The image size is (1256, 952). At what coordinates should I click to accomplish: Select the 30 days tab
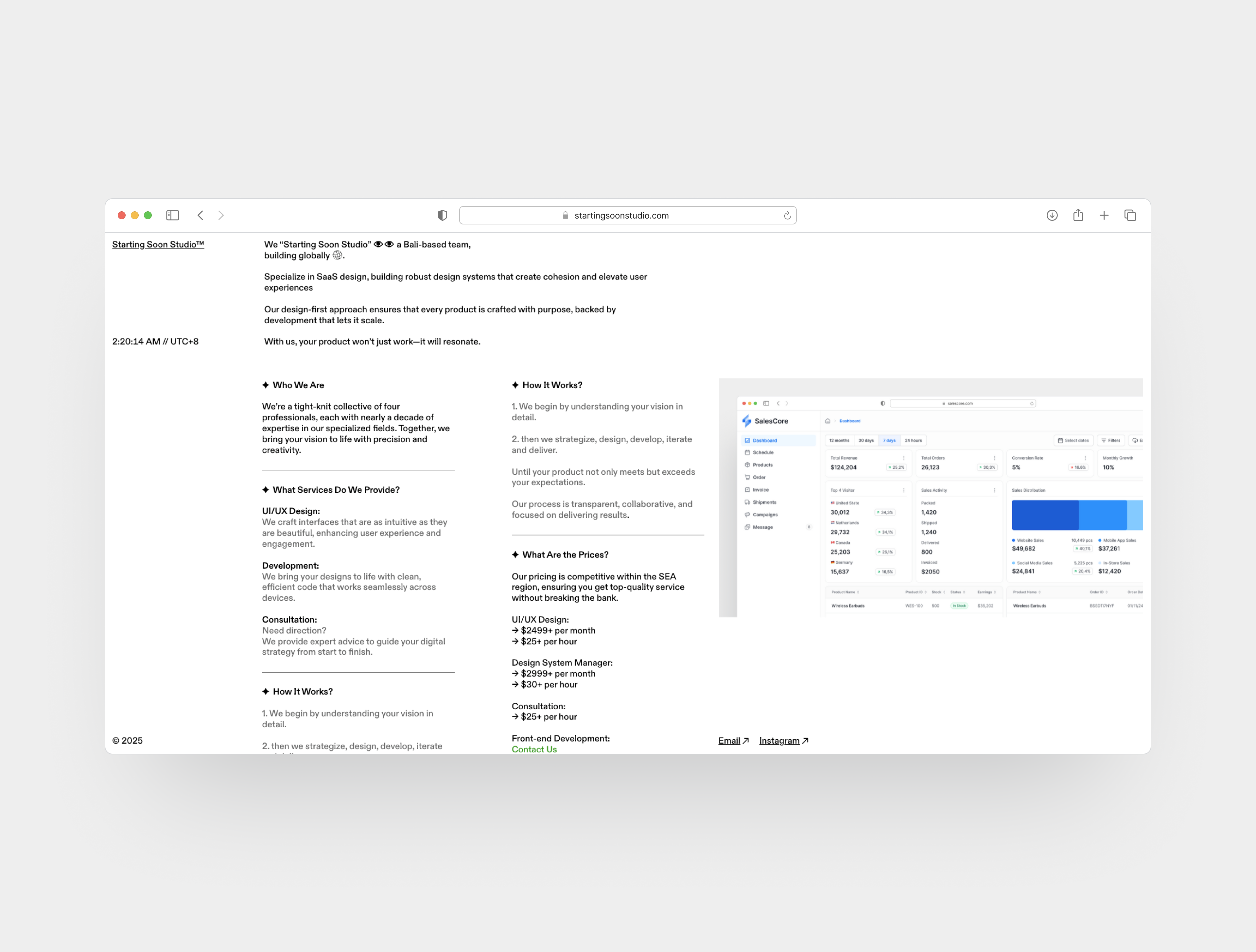[x=866, y=440]
